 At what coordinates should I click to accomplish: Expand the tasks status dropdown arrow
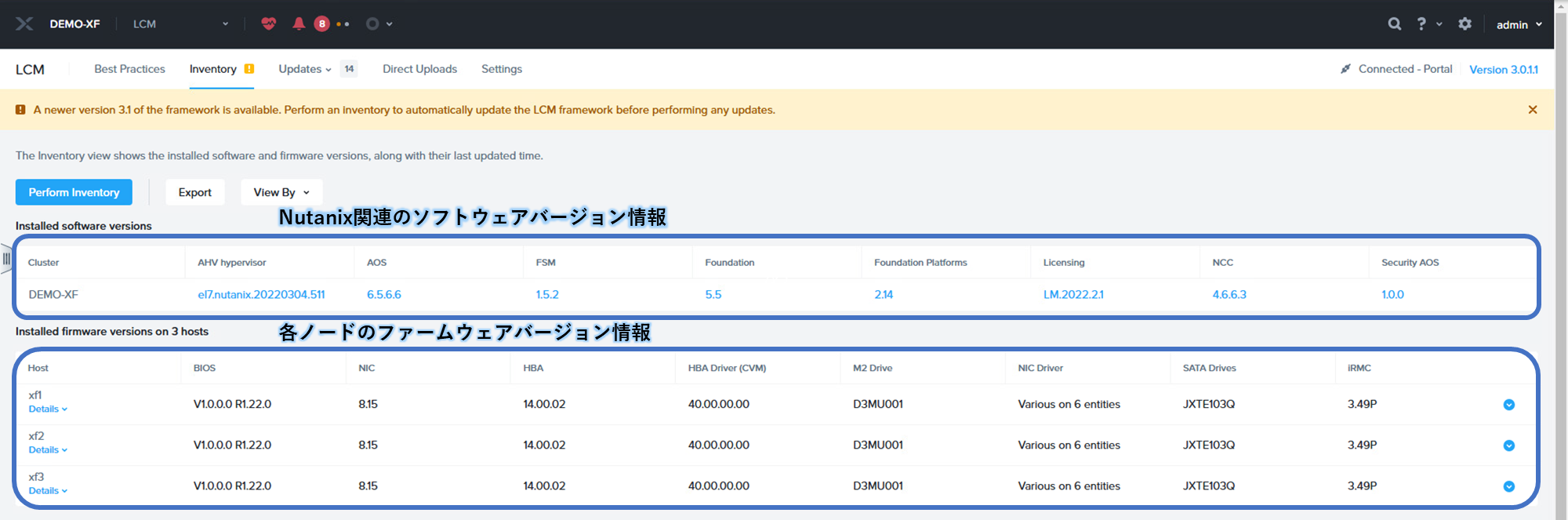pyautogui.click(x=390, y=24)
